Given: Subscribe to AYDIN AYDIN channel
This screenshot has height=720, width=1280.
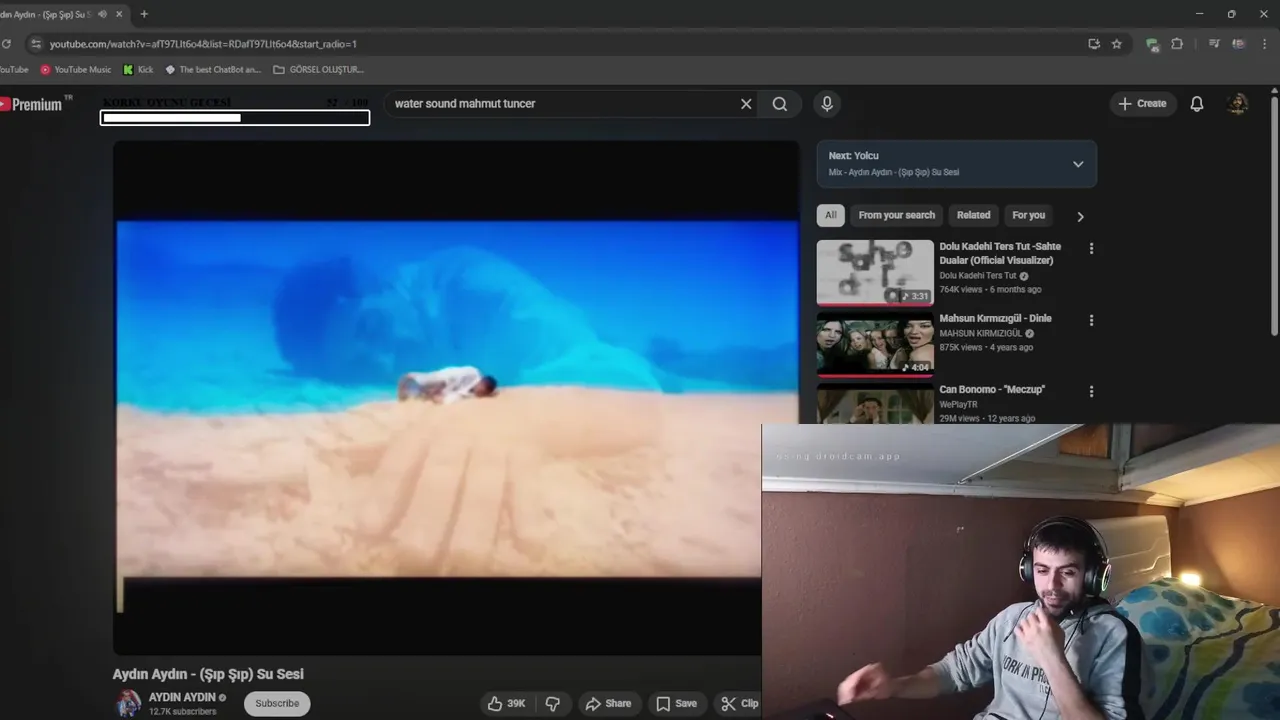Looking at the screenshot, I should 277,703.
